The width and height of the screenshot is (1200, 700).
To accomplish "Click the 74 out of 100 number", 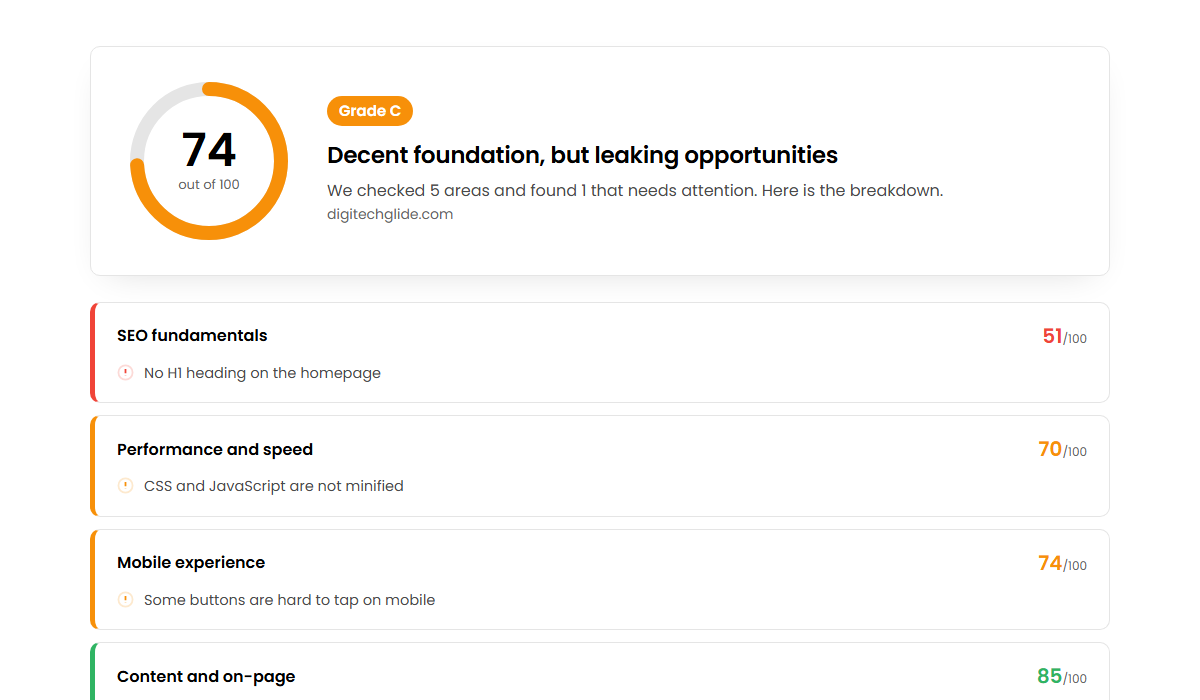I will (x=209, y=150).
